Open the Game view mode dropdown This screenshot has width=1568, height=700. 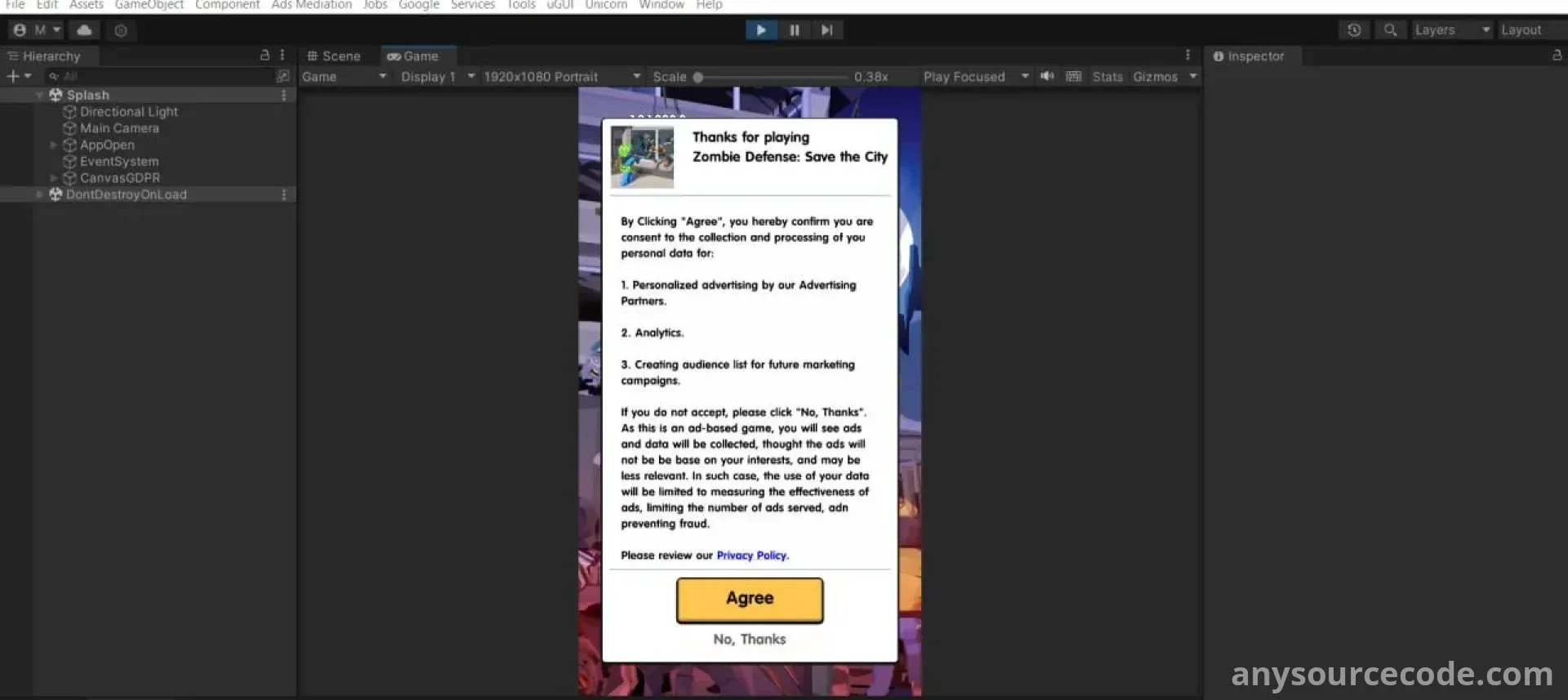click(344, 77)
